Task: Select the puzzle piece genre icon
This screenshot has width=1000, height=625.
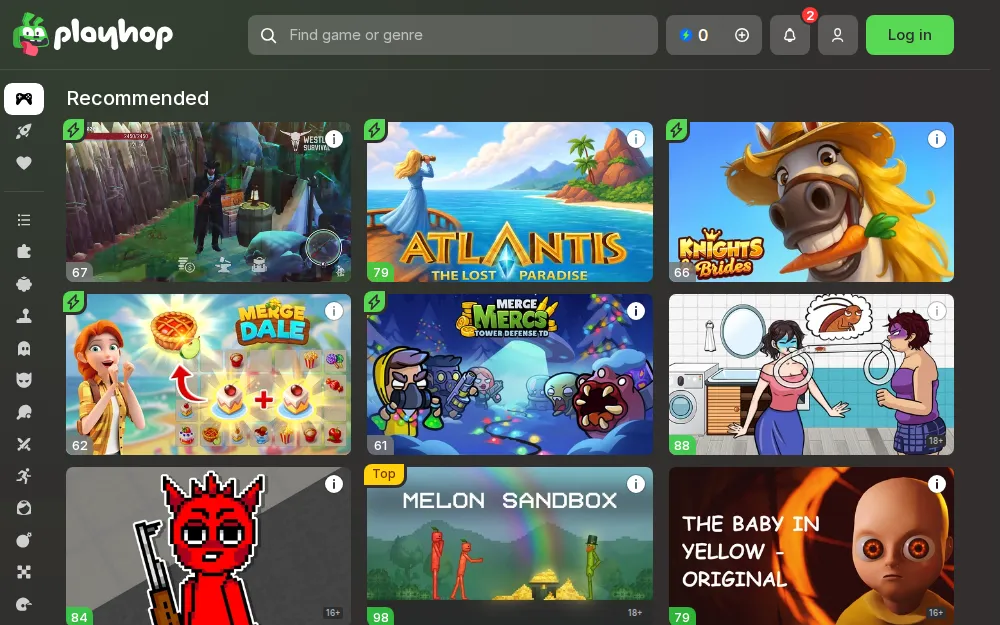Action: click(x=24, y=252)
